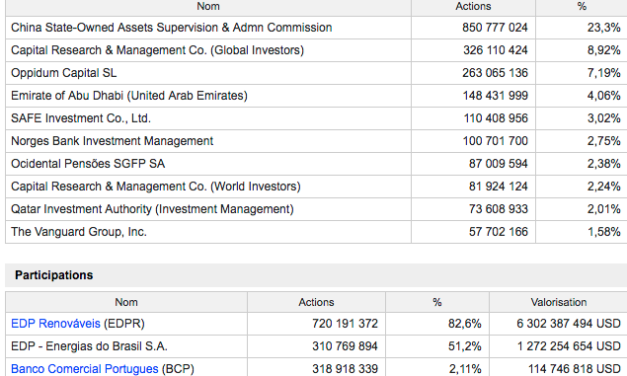This screenshot has height=376, width=627.
Task: Click the shares value 326 110 424
Action: point(495,50)
